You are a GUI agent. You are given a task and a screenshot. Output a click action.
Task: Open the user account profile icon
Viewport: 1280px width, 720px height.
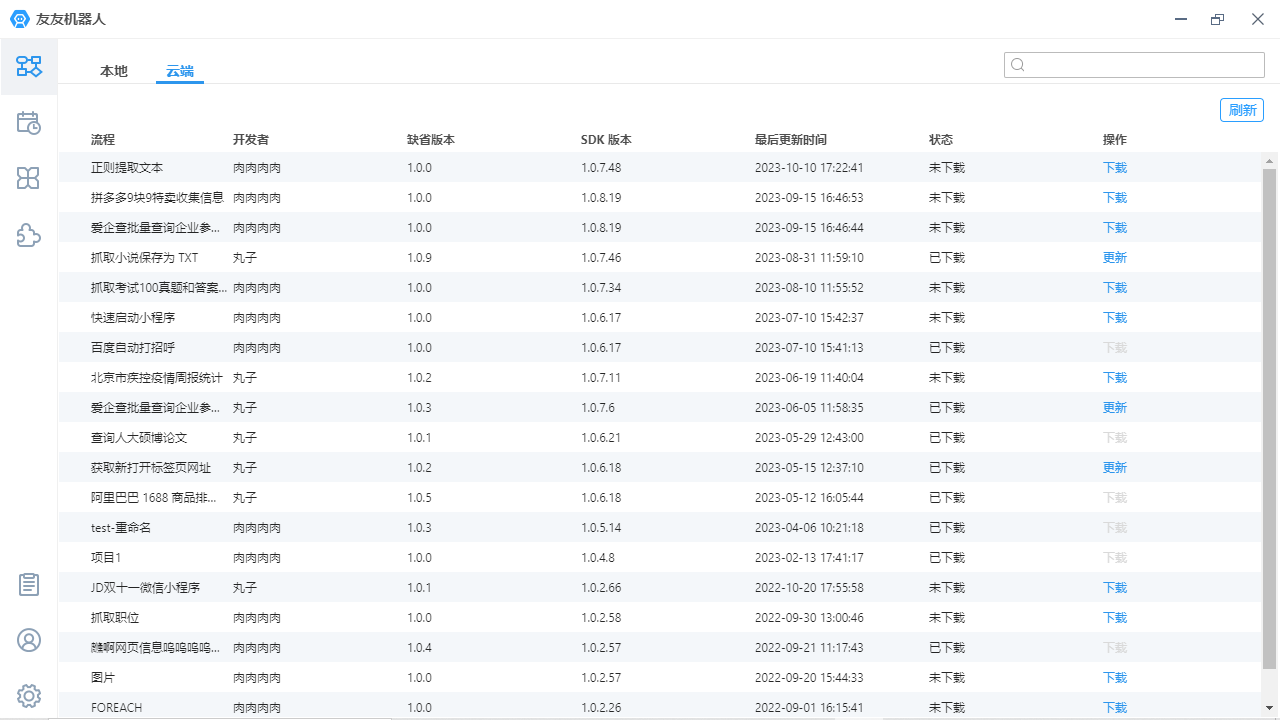point(29,641)
